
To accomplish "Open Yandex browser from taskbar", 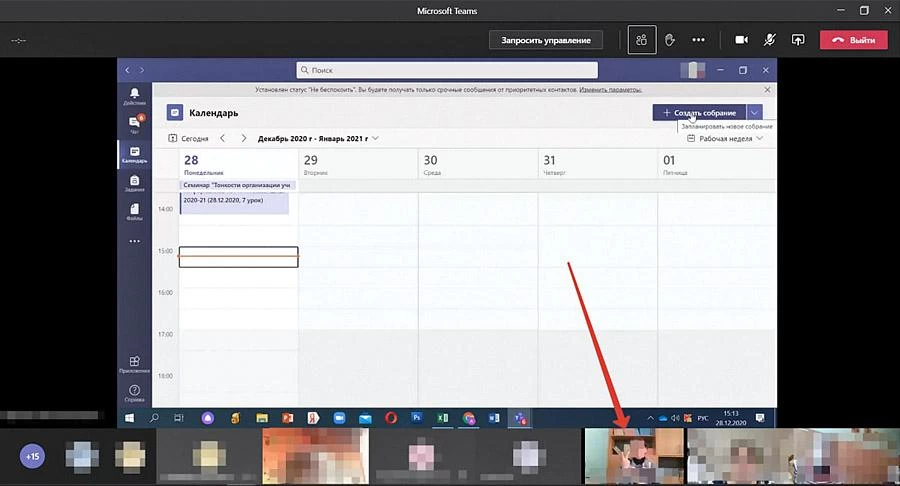I will click(x=313, y=418).
